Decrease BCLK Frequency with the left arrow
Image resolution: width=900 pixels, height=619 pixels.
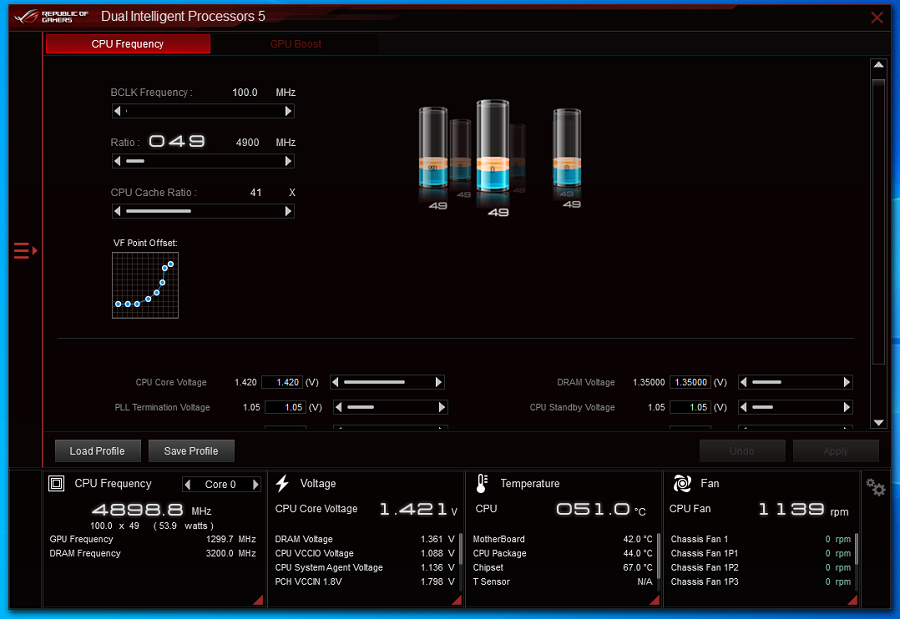click(118, 111)
